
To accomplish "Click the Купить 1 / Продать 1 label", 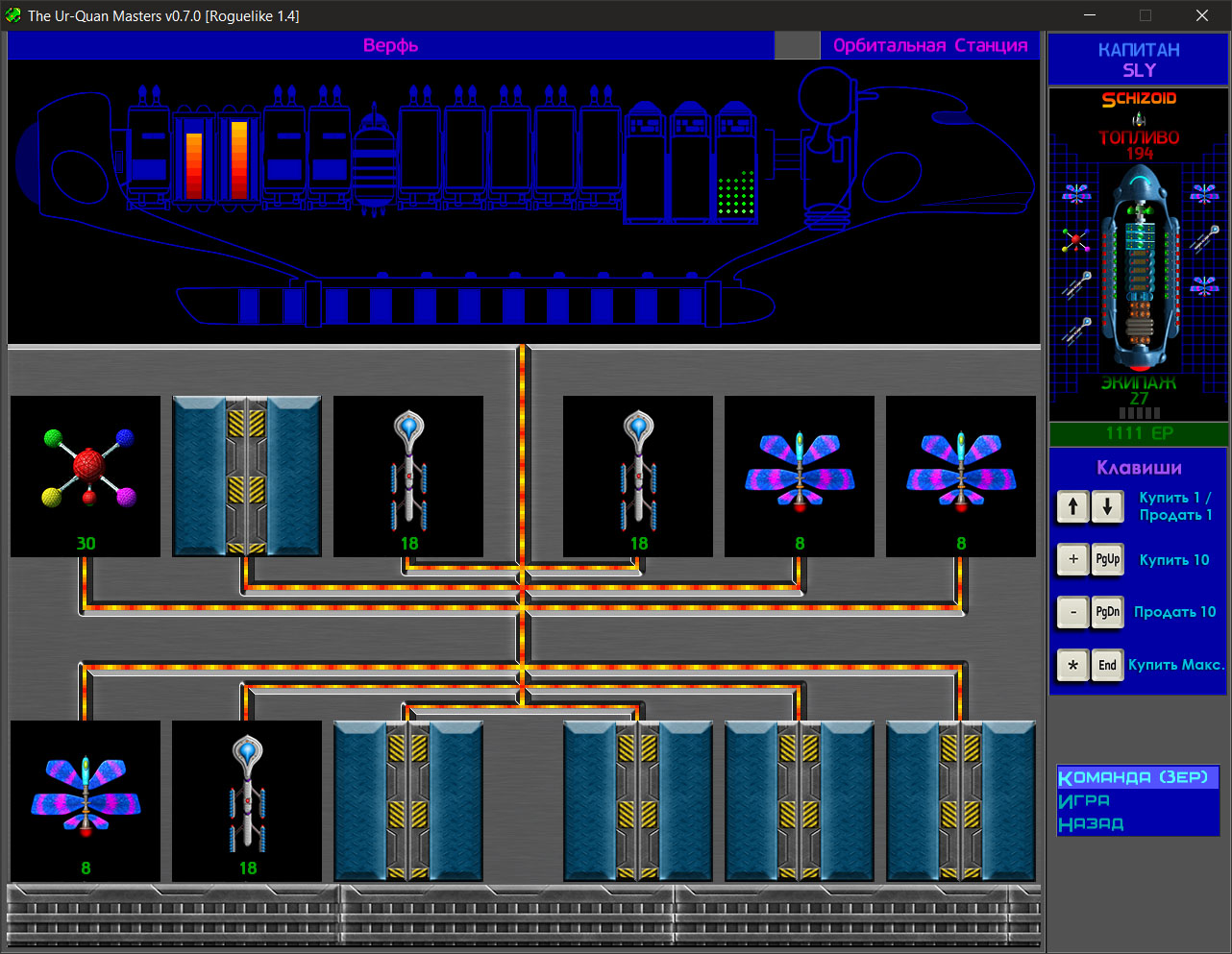I will [1175, 506].
